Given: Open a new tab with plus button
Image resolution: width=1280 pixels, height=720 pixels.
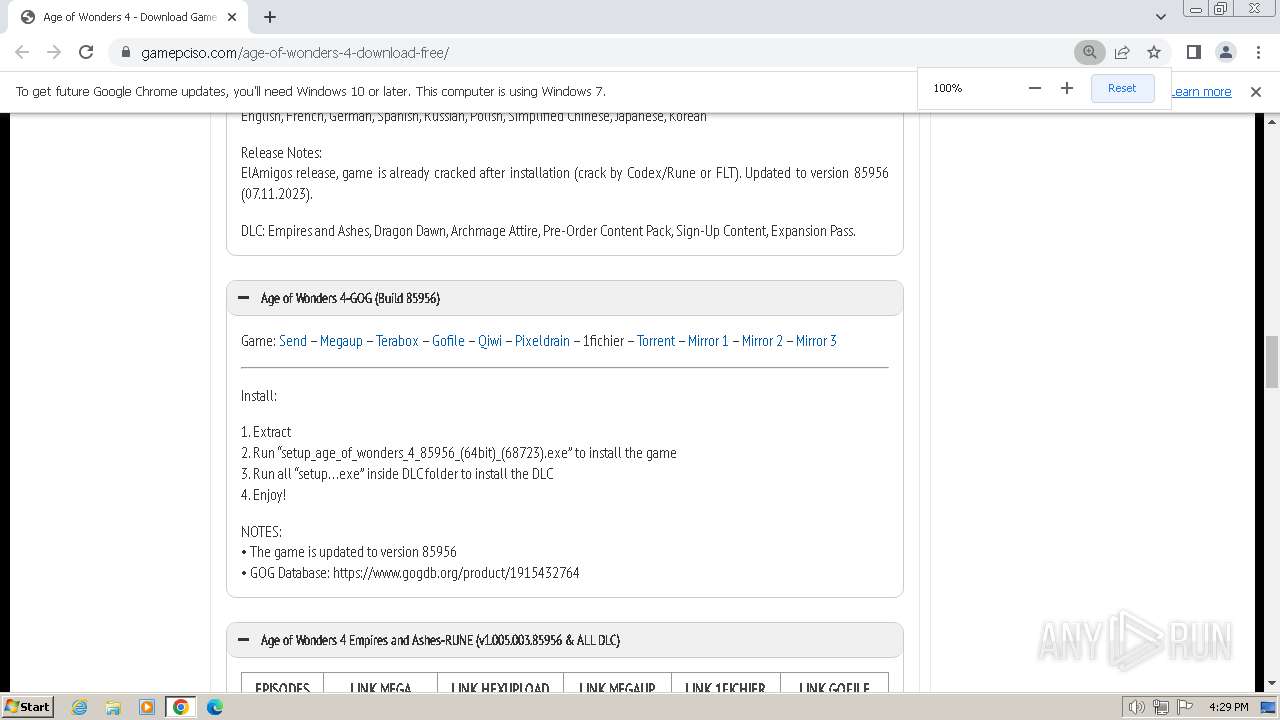Looking at the screenshot, I should [270, 17].
